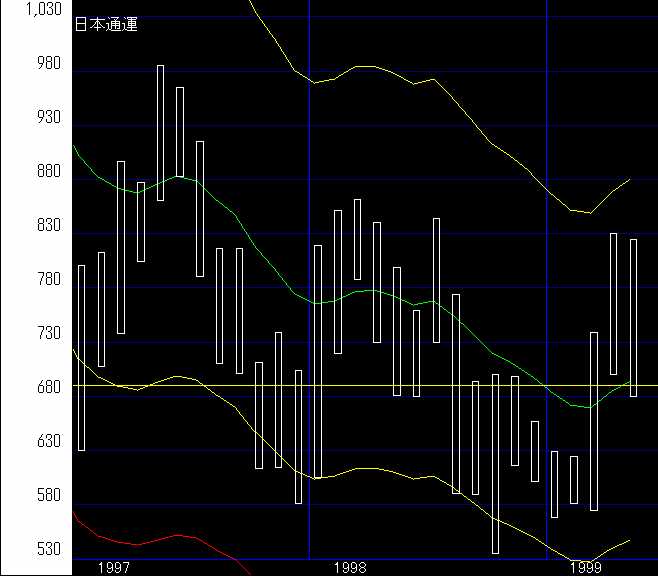Click the candle with low reaching 530
Screen dimensions: 658x578
(x=495, y=463)
